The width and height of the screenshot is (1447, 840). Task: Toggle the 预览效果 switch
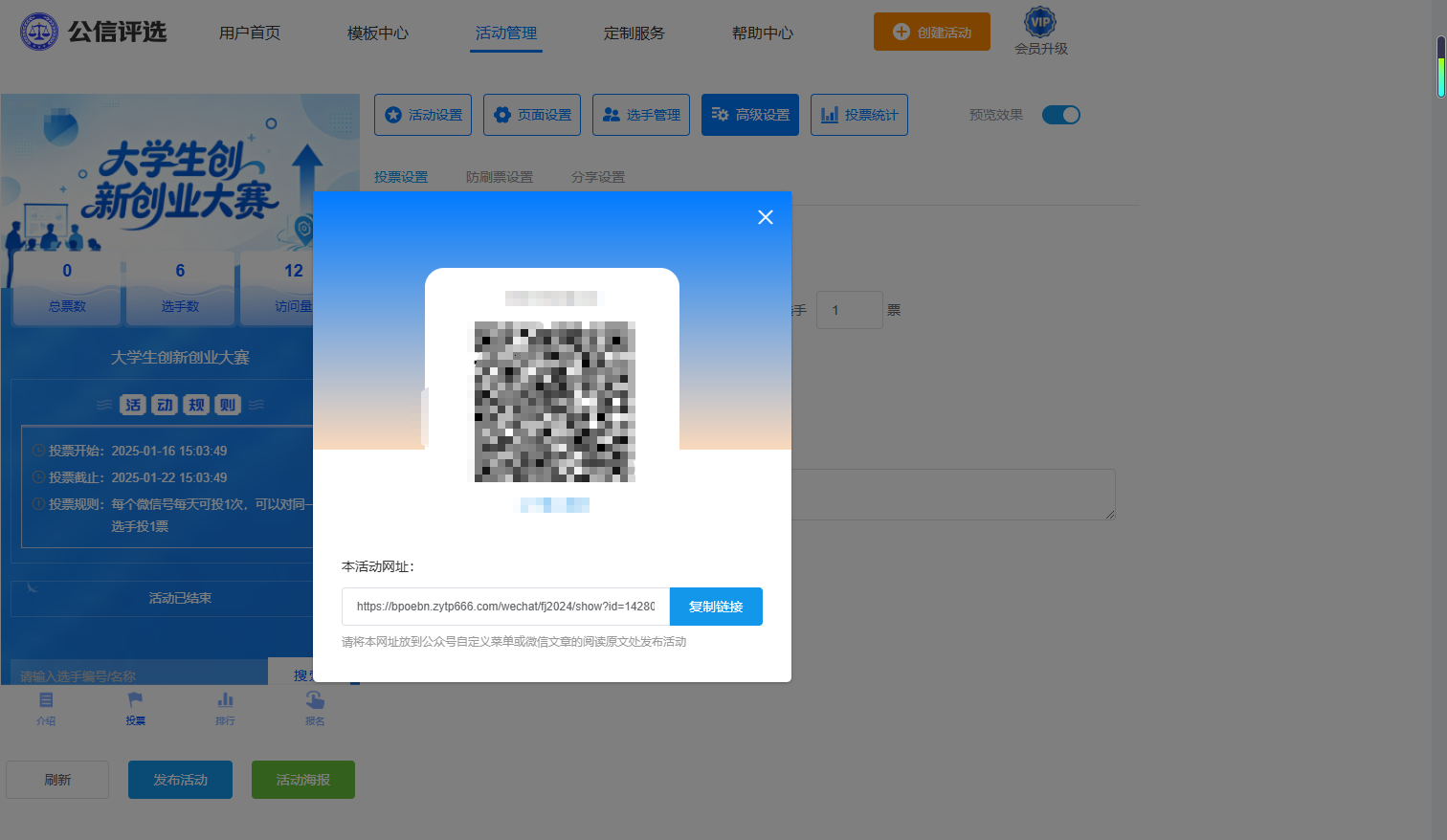coord(1060,115)
